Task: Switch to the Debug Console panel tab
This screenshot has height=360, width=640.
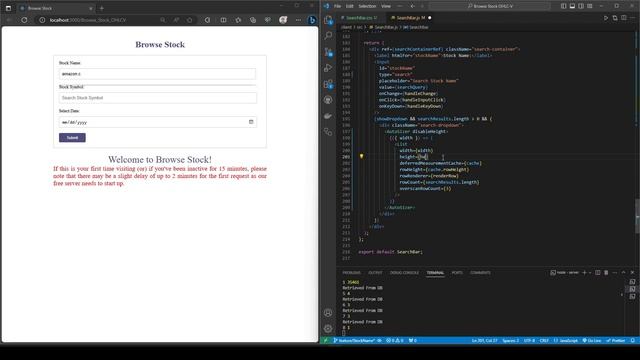Action: pos(404,273)
